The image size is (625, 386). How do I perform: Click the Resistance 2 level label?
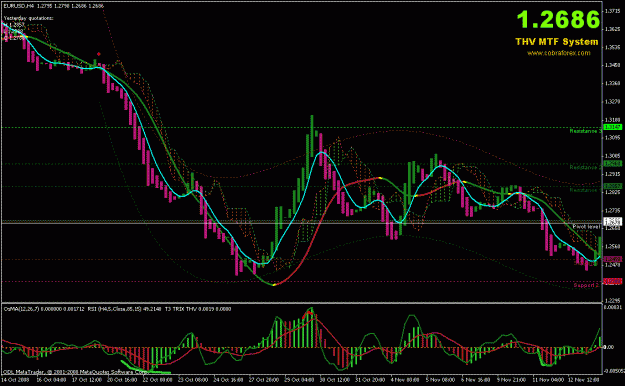[585, 167]
